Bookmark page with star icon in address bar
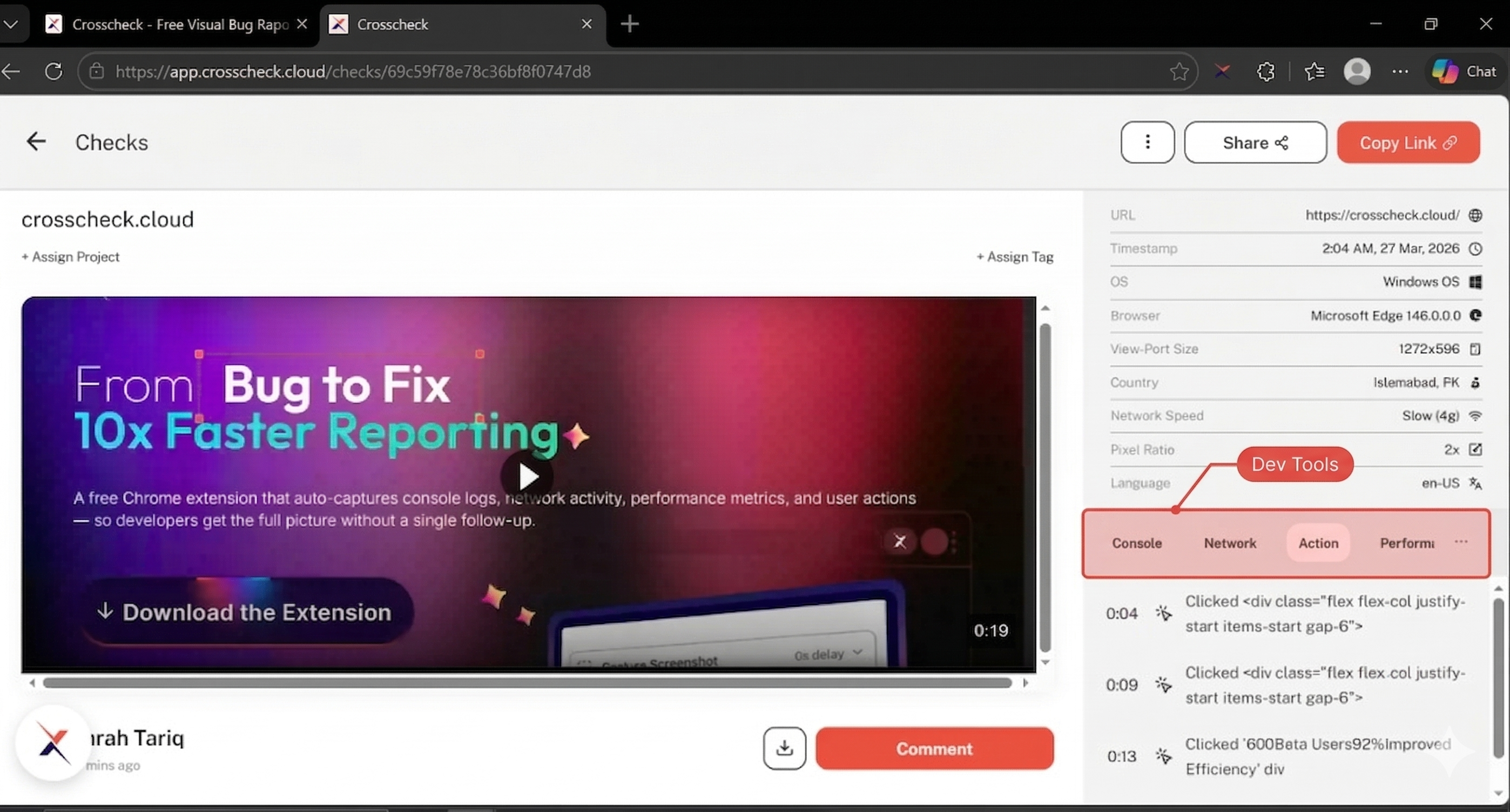This screenshot has height=812, width=1510. click(x=1179, y=71)
